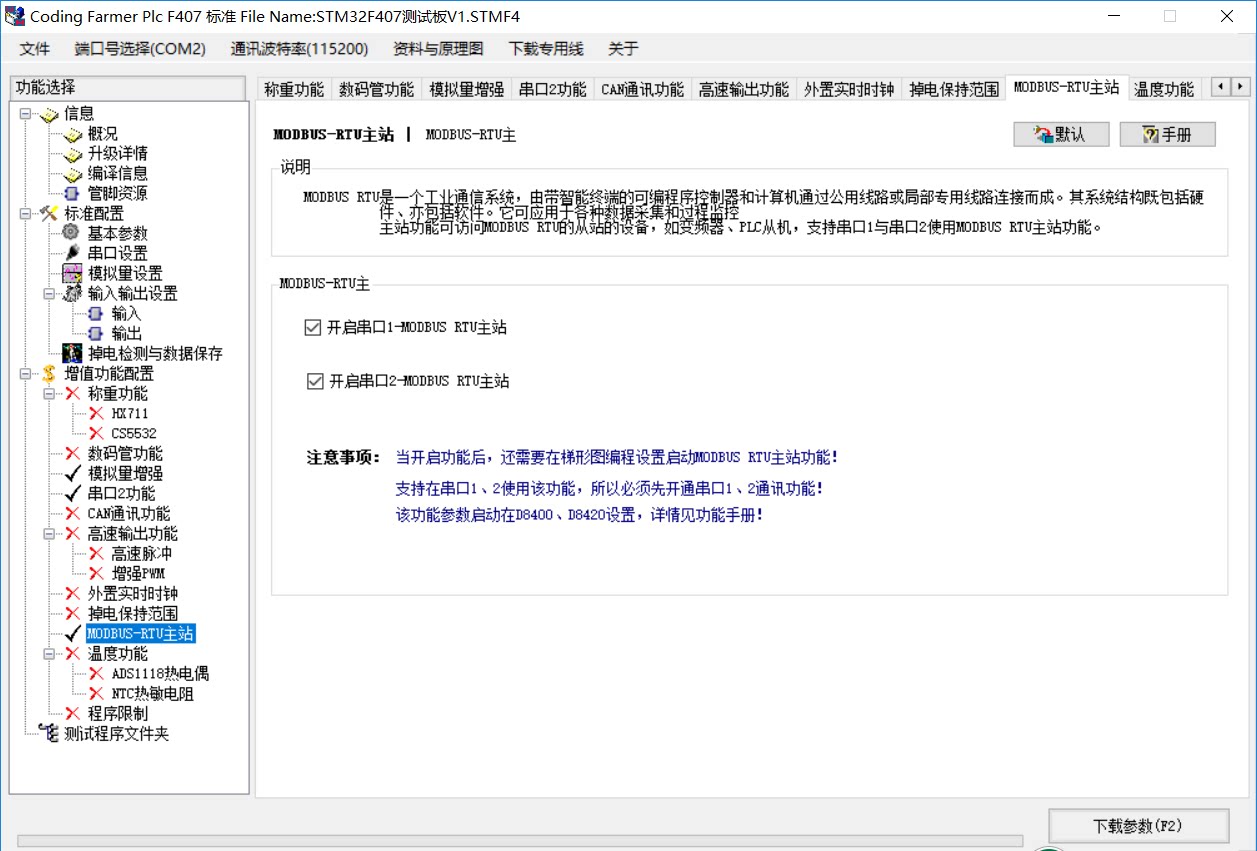Viewport: 1257px width, 851px height.
Task: Click the 模拟量设置 chart icon
Action: (x=72, y=274)
